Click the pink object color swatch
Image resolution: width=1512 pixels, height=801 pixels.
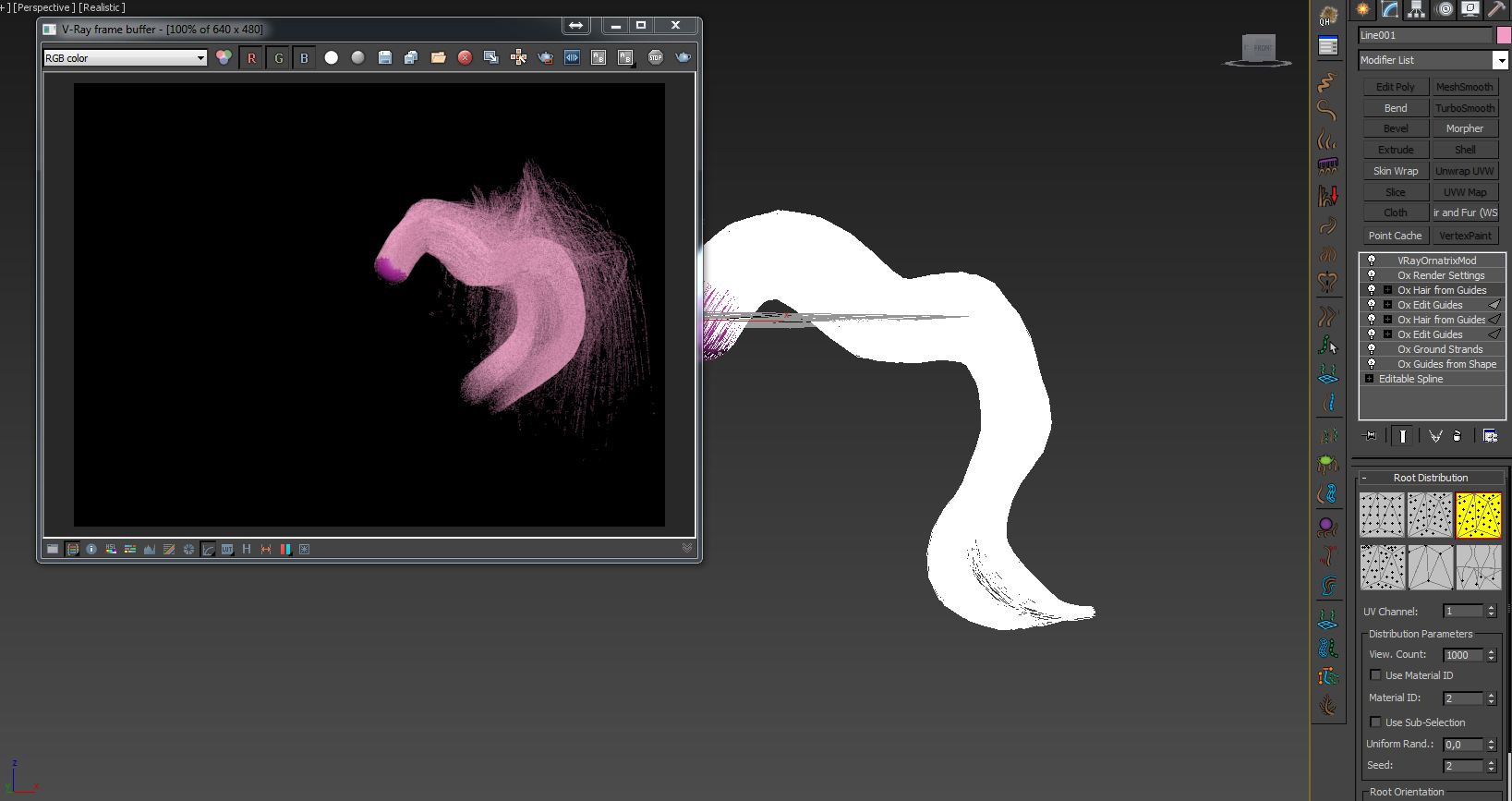(x=1504, y=35)
